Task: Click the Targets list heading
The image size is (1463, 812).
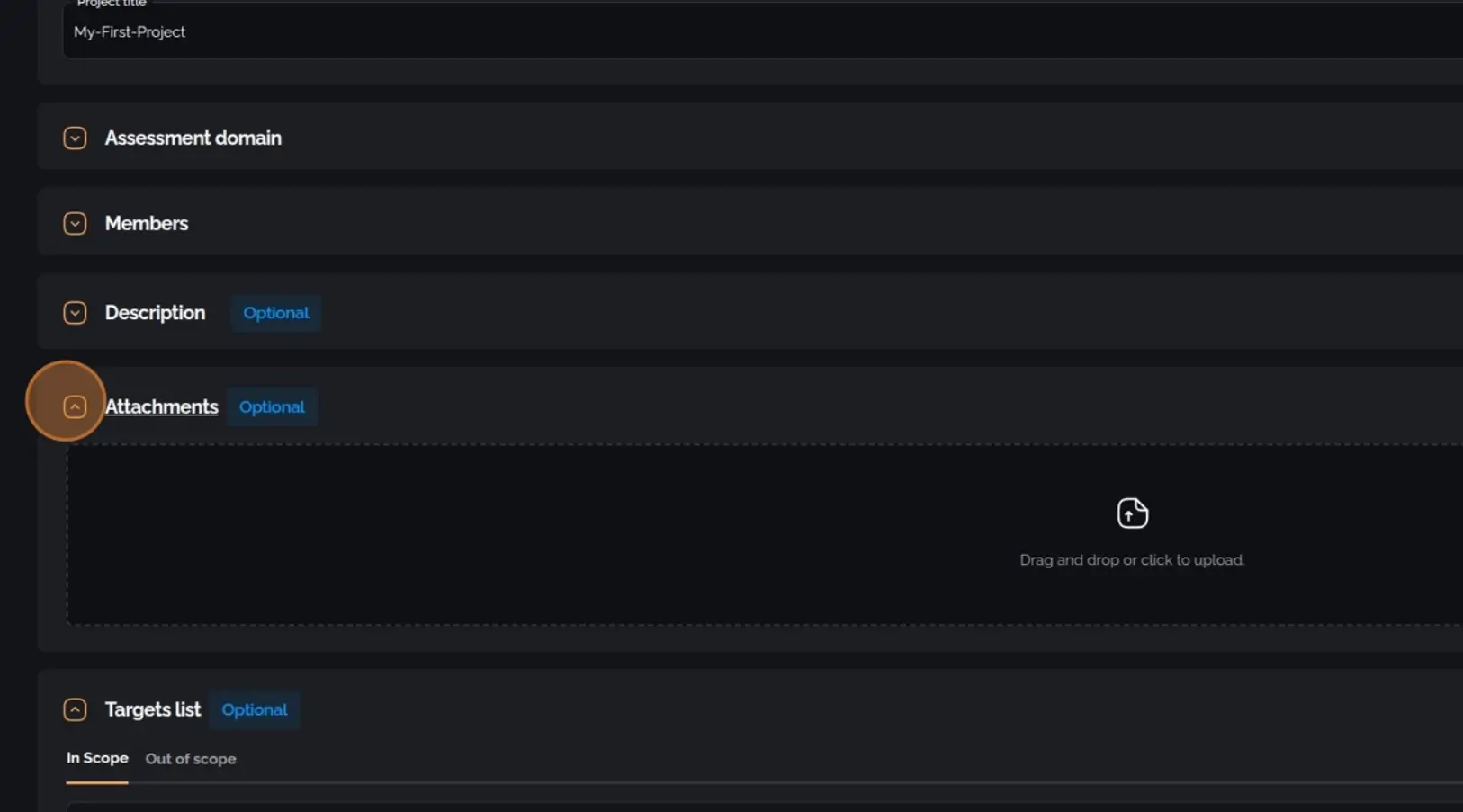Action: click(x=152, y=709)
